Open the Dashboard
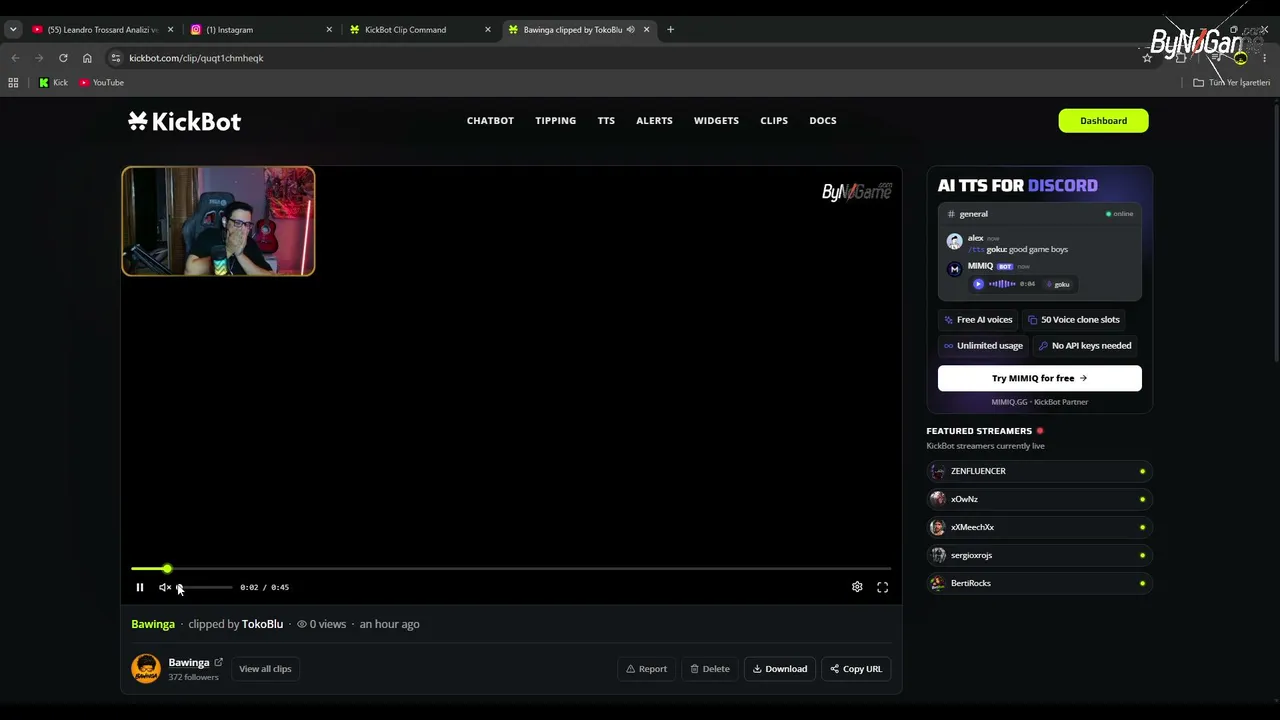This screenshot has width=1280, height=720. click(1103, 121)
